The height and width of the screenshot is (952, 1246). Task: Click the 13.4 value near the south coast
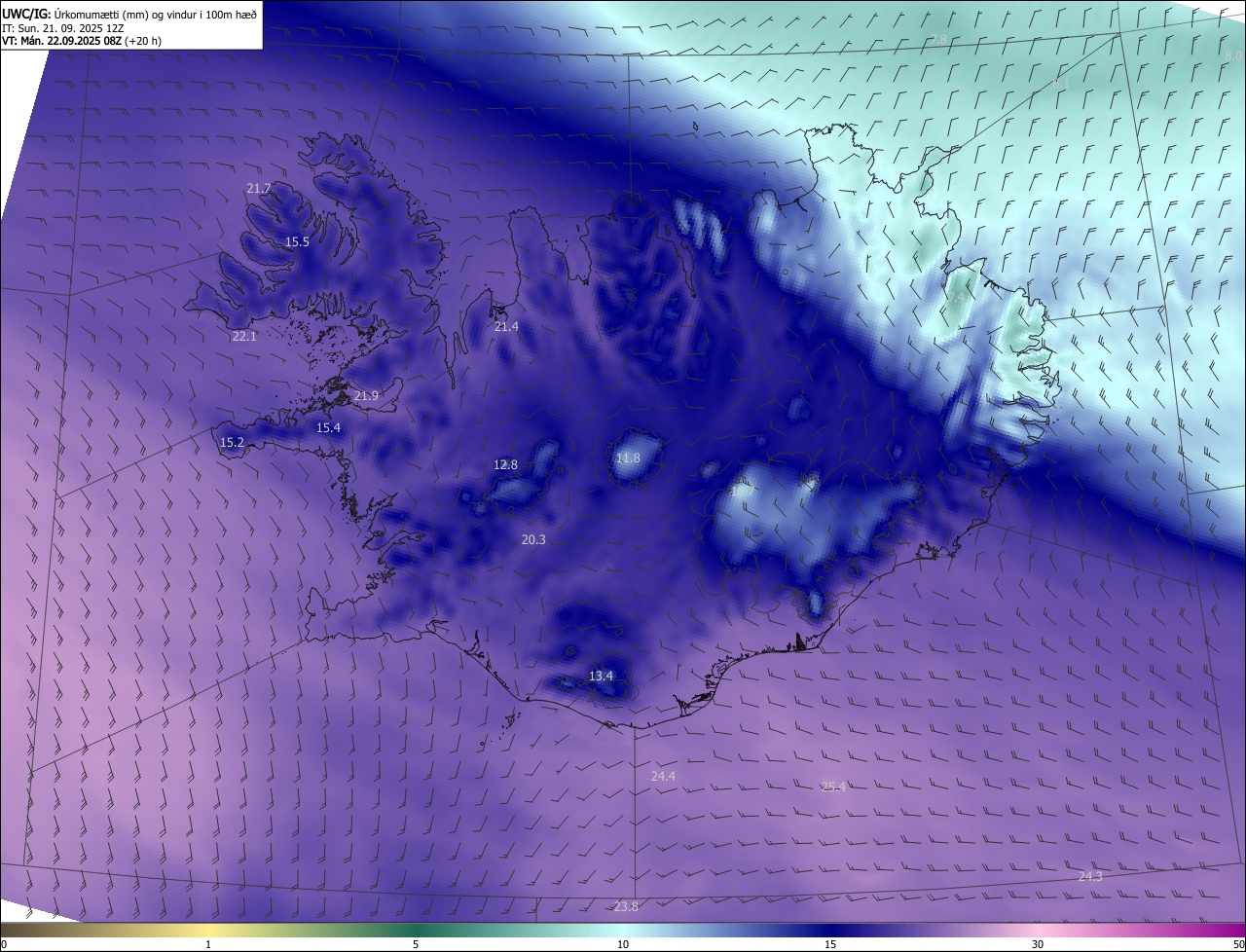point(602,676)
